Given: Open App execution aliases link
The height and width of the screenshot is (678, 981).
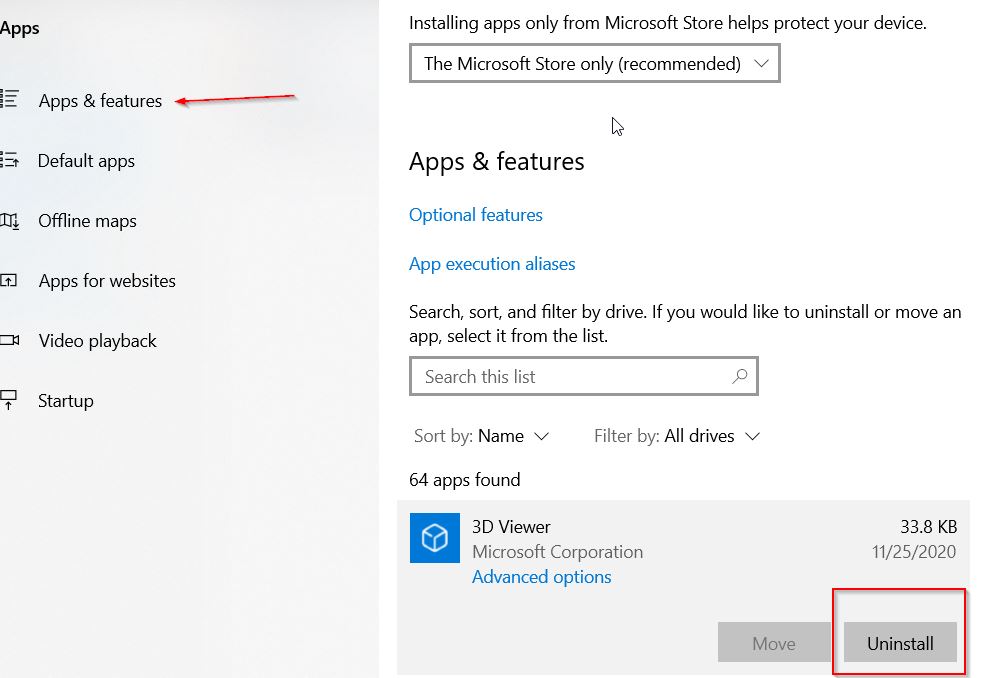Looking at the screenshot, I should click(492, 264).
